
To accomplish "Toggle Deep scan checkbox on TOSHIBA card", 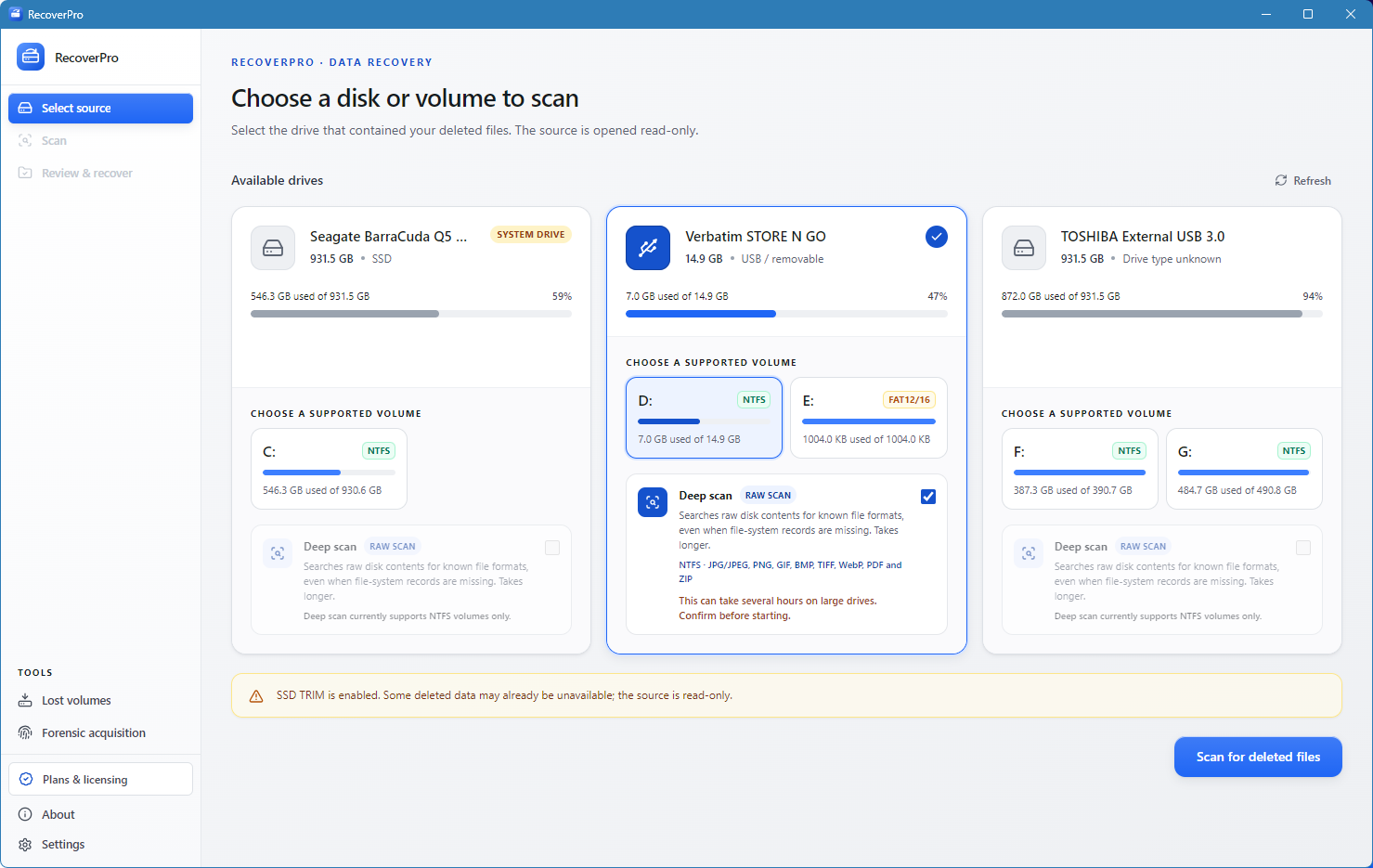I will pyautogui.click(x=1303, y=548).
